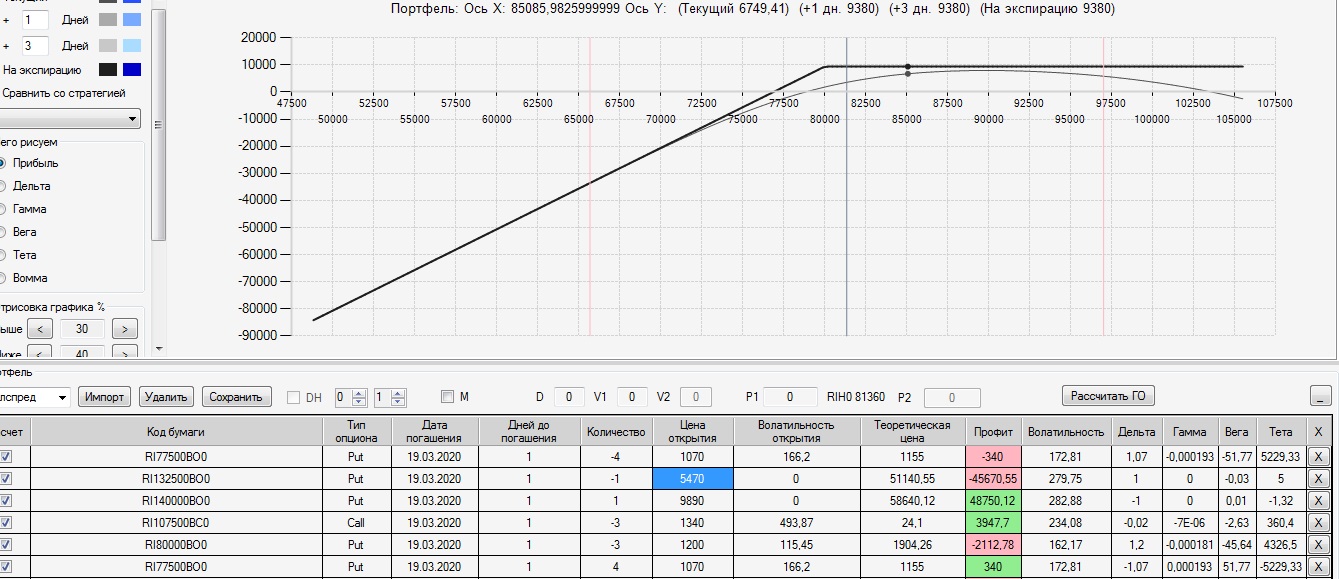Select the highlighted opening price cell 5470
This screenshot has width=1339, height=579.
(x=692, y=479)
